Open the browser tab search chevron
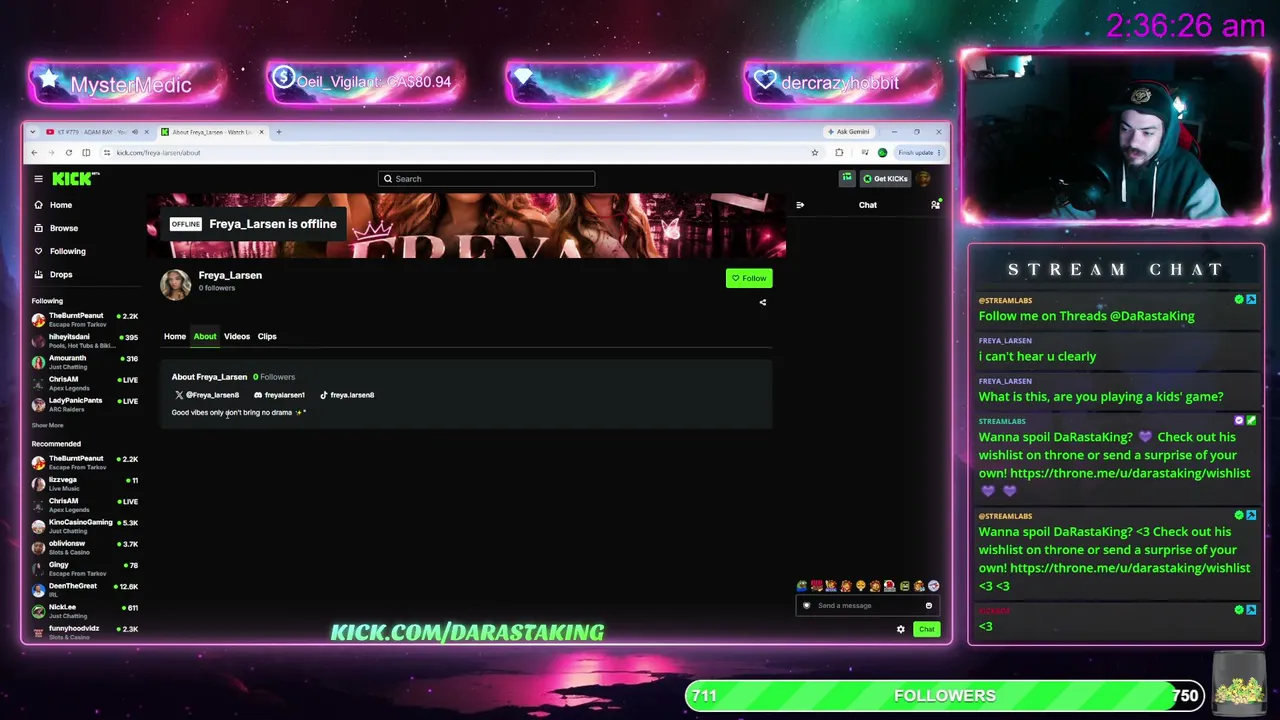The image size is (1280, 720). (33, 132)
